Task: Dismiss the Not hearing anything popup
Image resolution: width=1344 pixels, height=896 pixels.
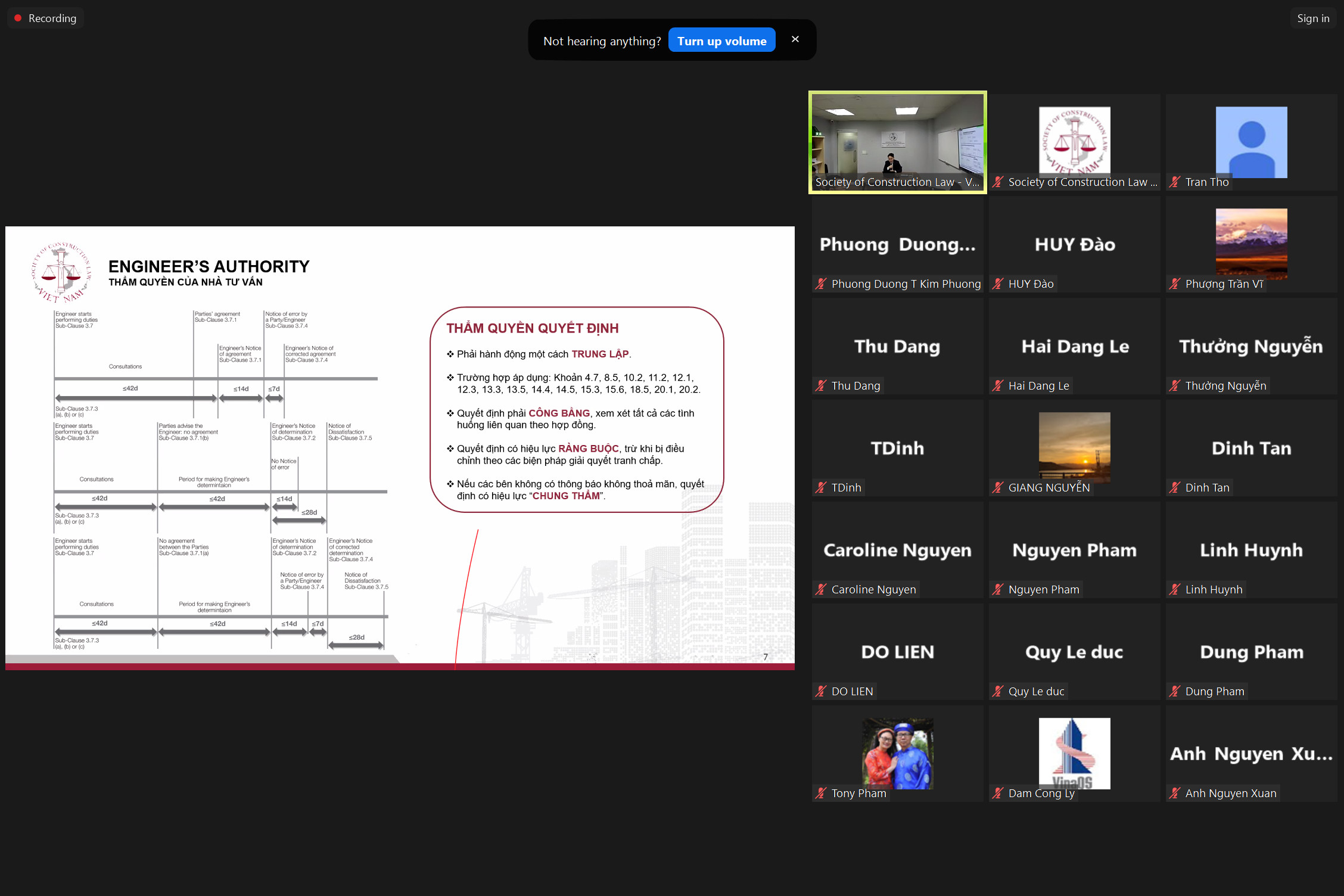Action: [x=795, y=39]
